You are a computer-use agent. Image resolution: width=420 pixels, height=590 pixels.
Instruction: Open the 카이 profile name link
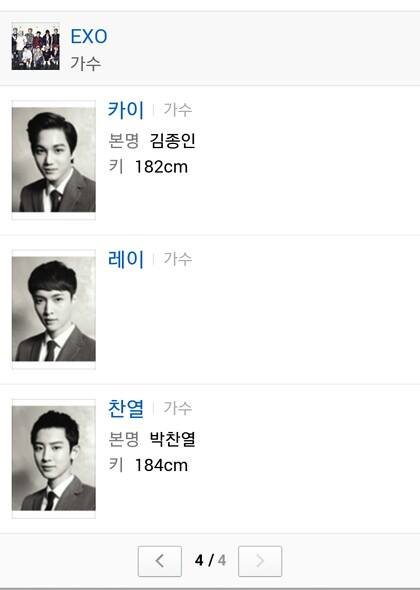(126, 110)
